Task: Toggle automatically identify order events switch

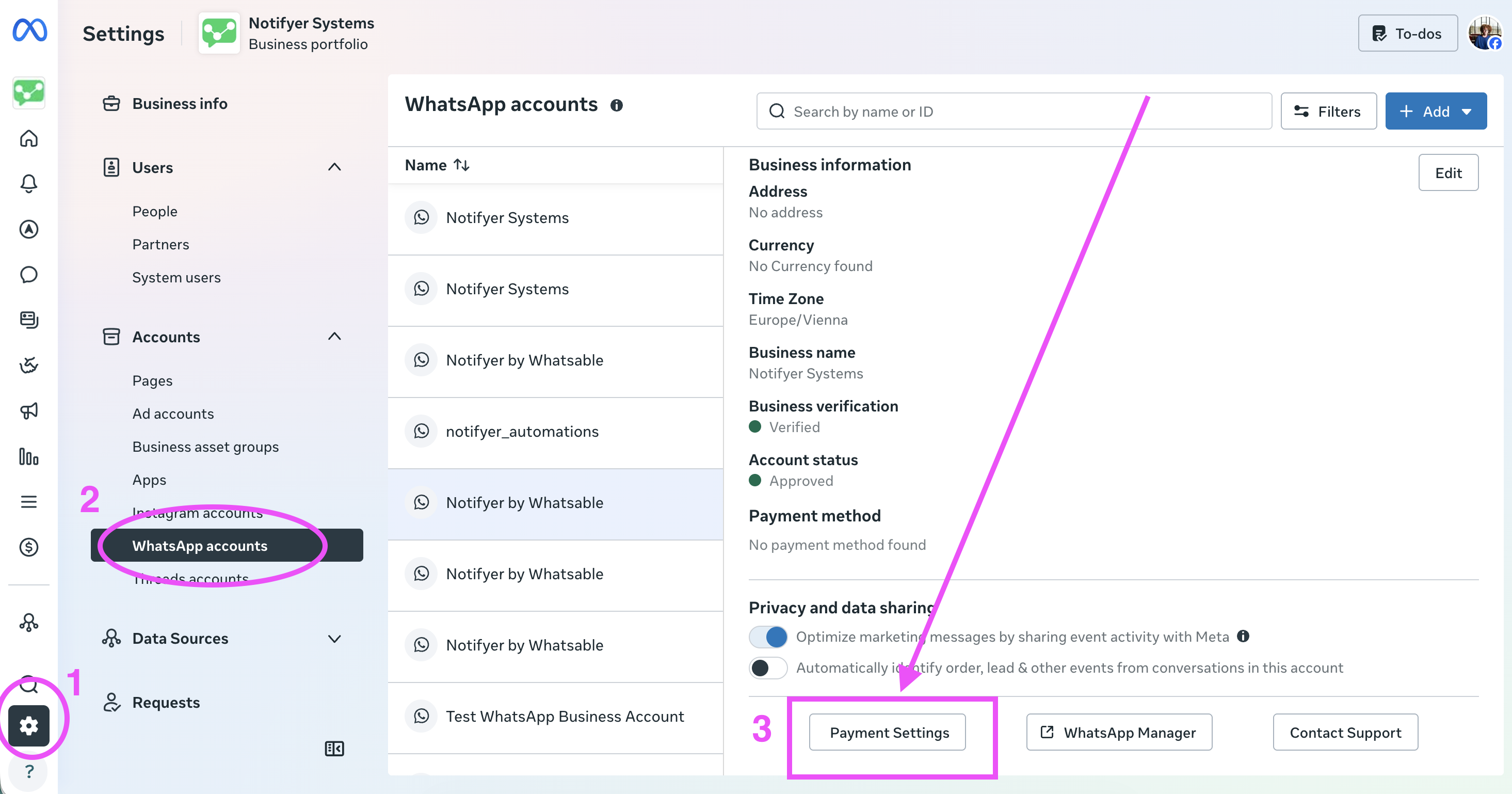Action: tap(768, 668)
